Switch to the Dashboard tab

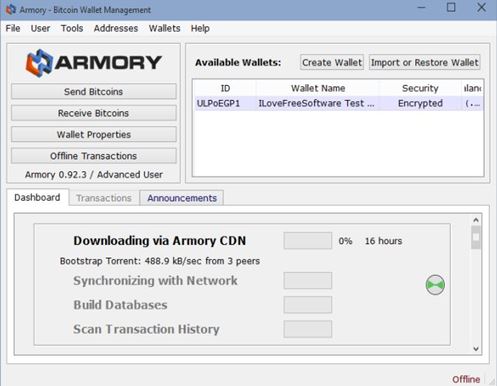click(x=37, y=197)
